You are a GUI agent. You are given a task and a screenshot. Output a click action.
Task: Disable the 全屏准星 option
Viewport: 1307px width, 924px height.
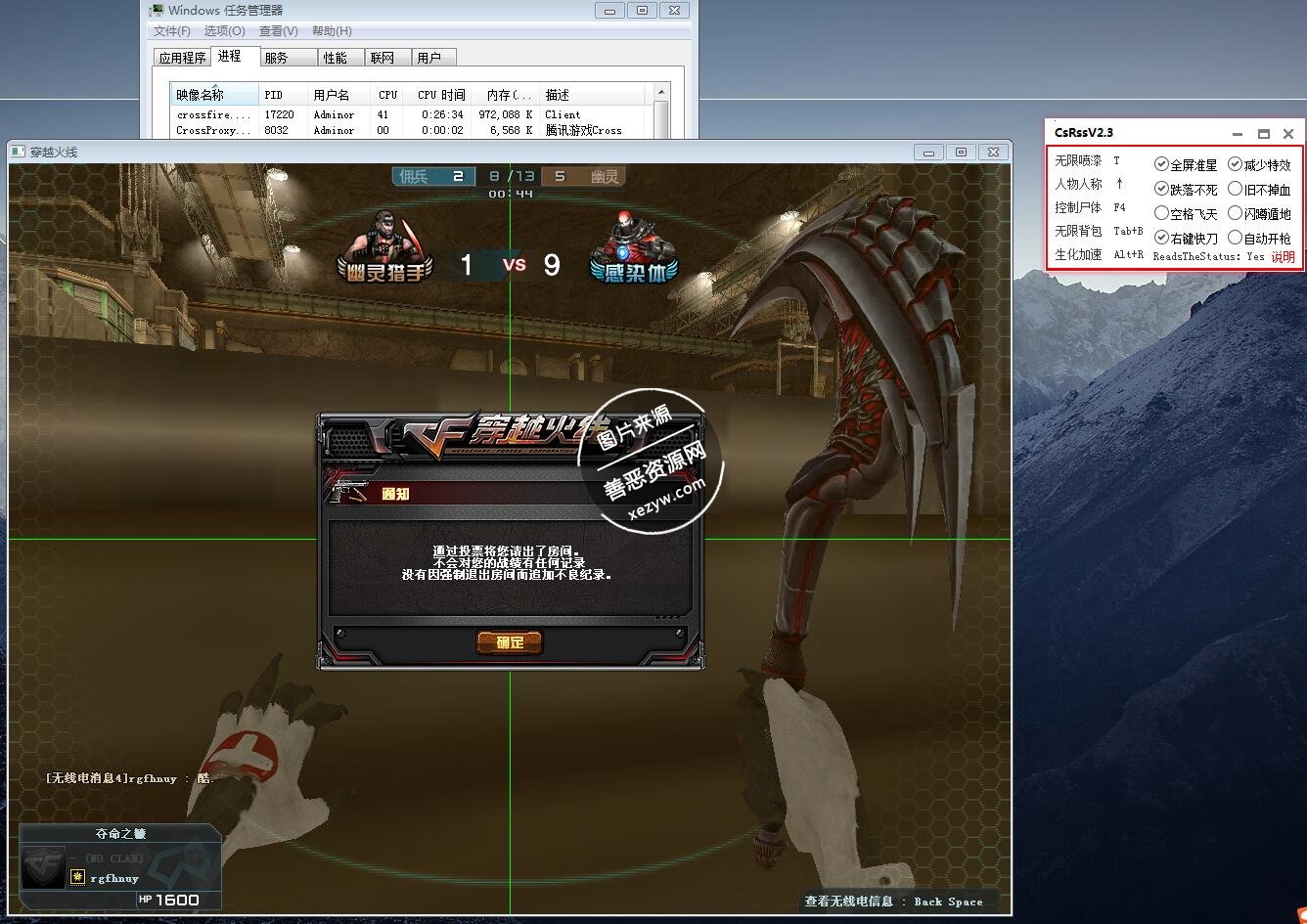click(1161, 164)
